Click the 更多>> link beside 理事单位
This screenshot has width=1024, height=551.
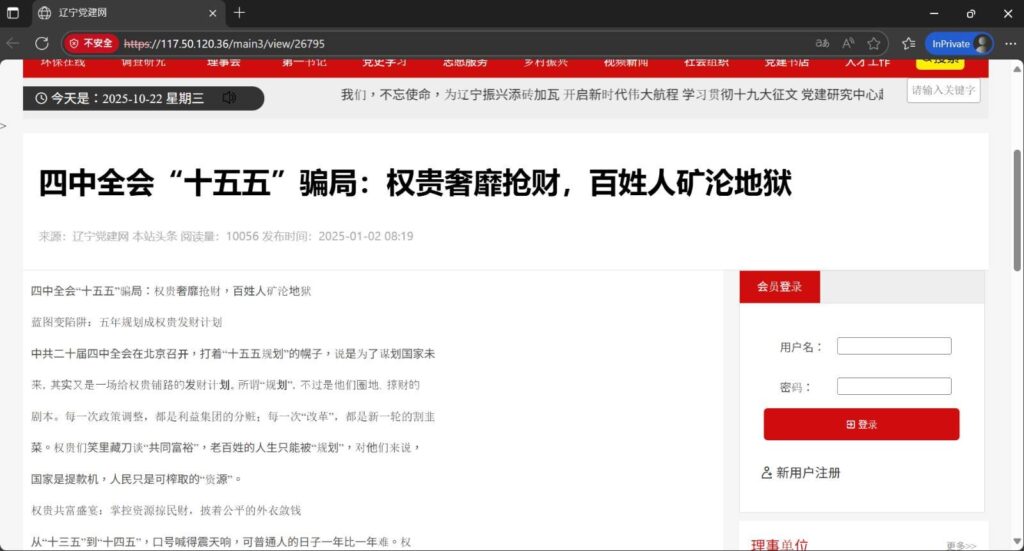click(960, 546)
